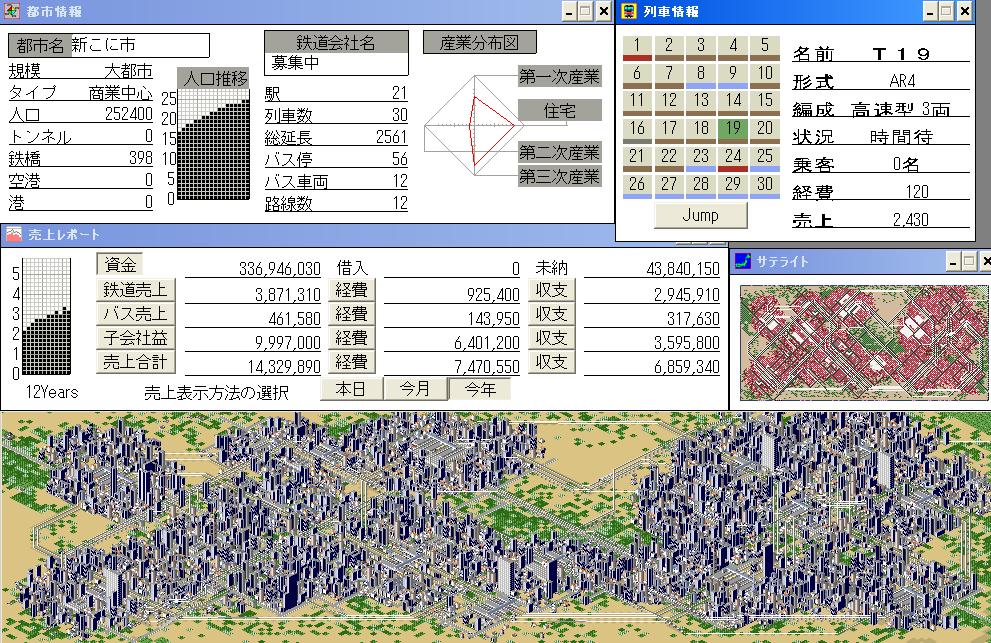991x643 pixels.
Task: Click the サテライト window map icon
Action: tap(743, 261)
